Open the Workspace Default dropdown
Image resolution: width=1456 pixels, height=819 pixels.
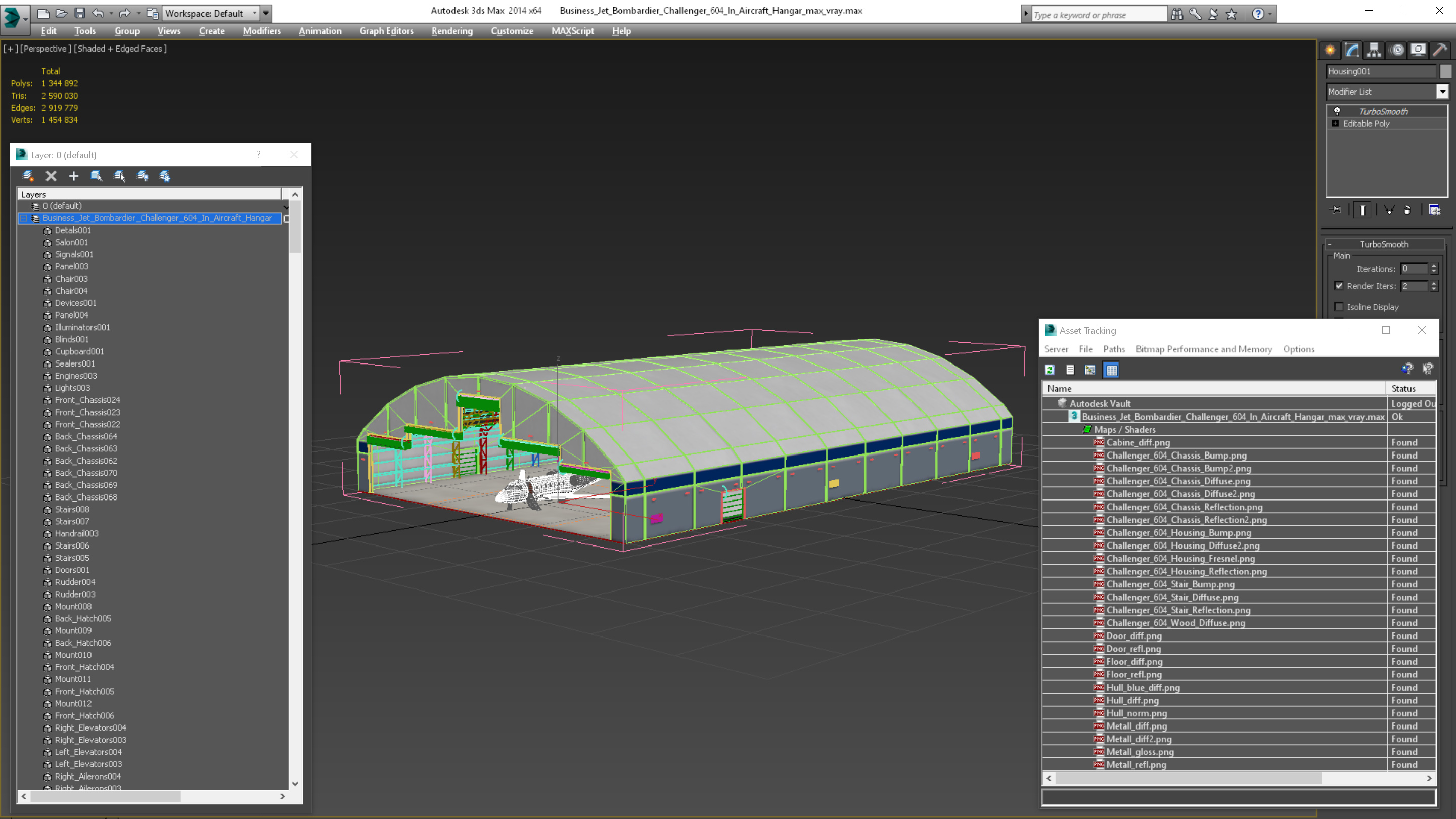click(x=210, y=13)
